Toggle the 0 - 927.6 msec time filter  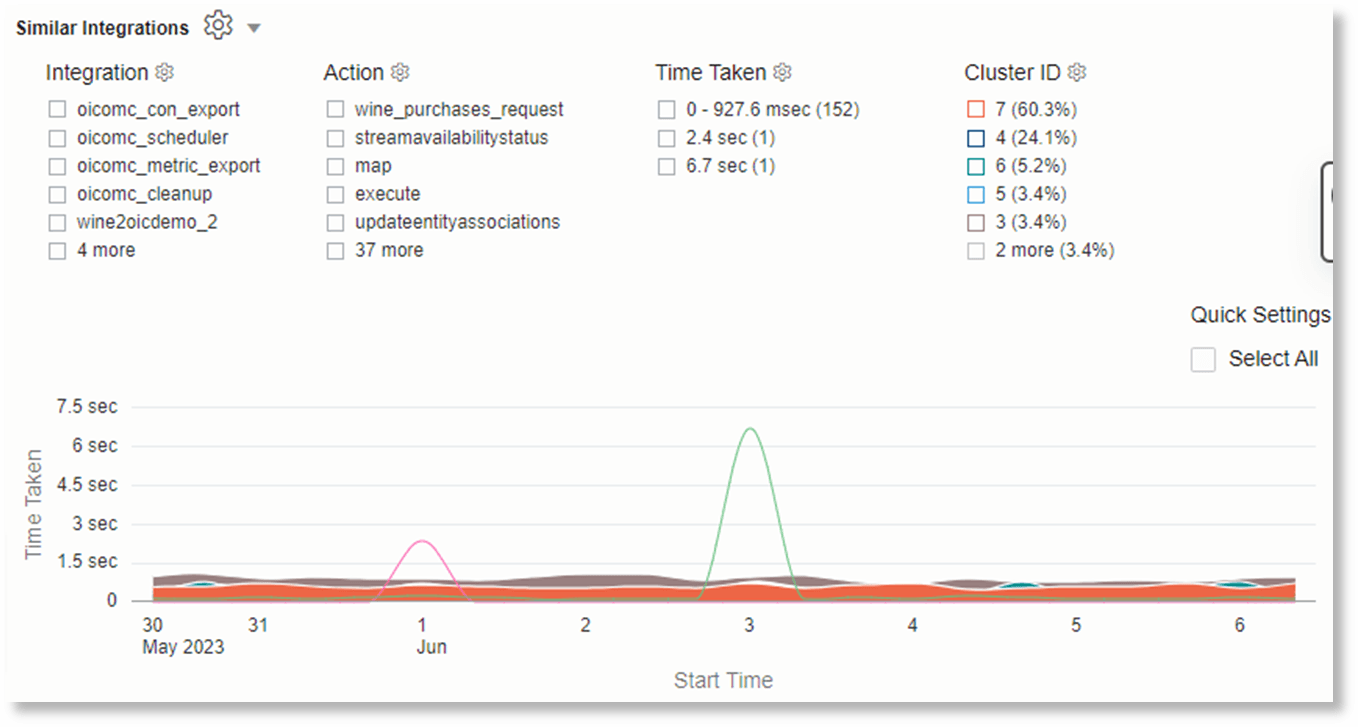(665, 109)
